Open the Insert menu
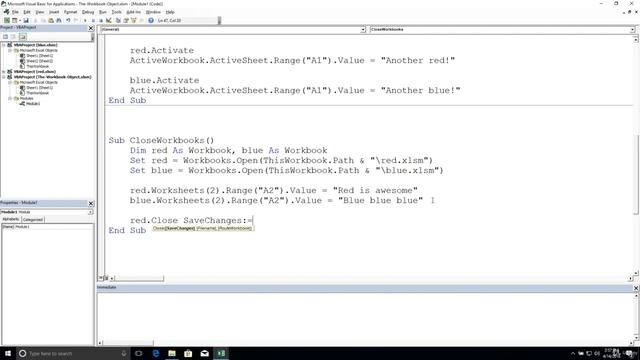Viewport: 640px width, 360px height. point(54,12)
